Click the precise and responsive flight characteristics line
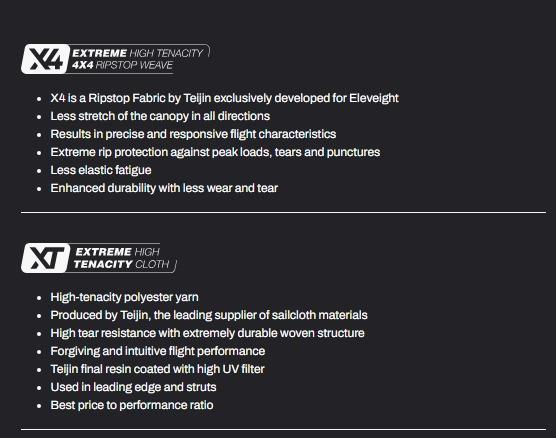 point(193,134)
